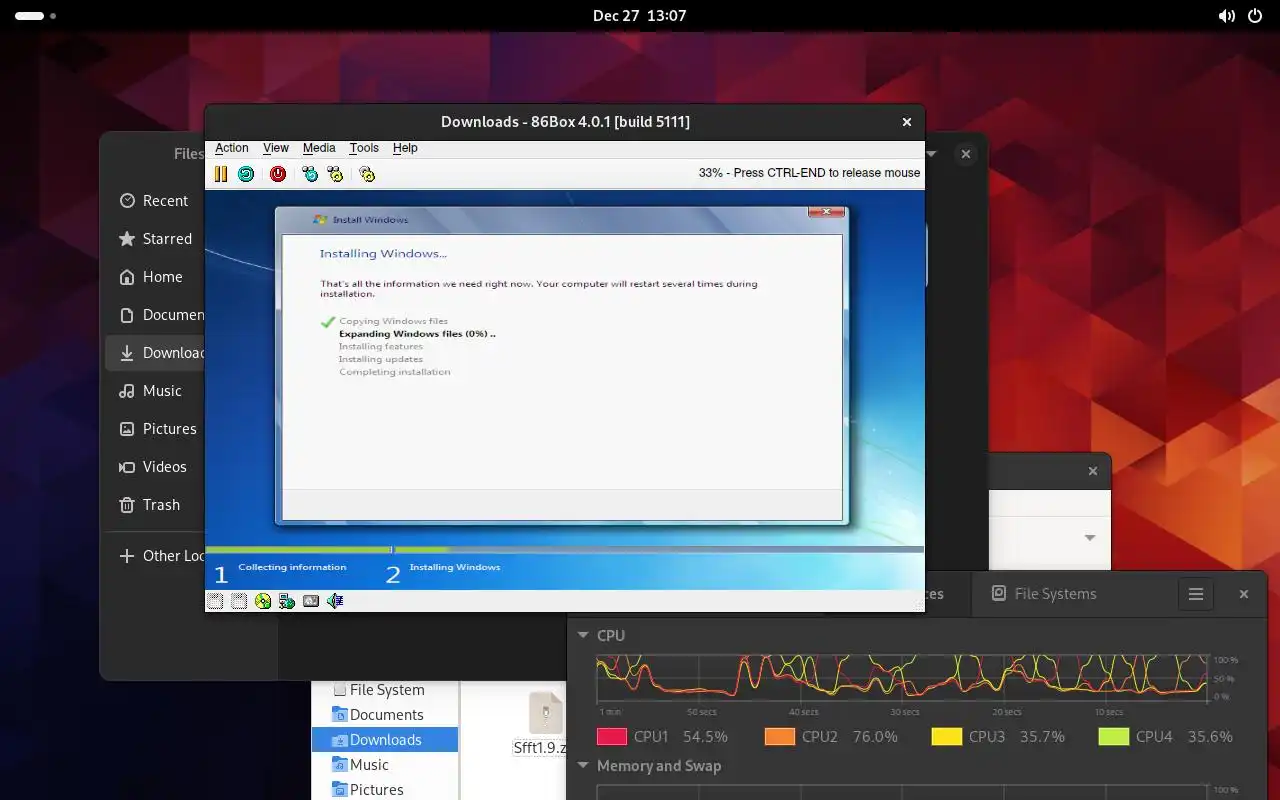The image size is (1280, 800).
Task: Click 'Copying Windows files' step text
Action: click(394, 321)
